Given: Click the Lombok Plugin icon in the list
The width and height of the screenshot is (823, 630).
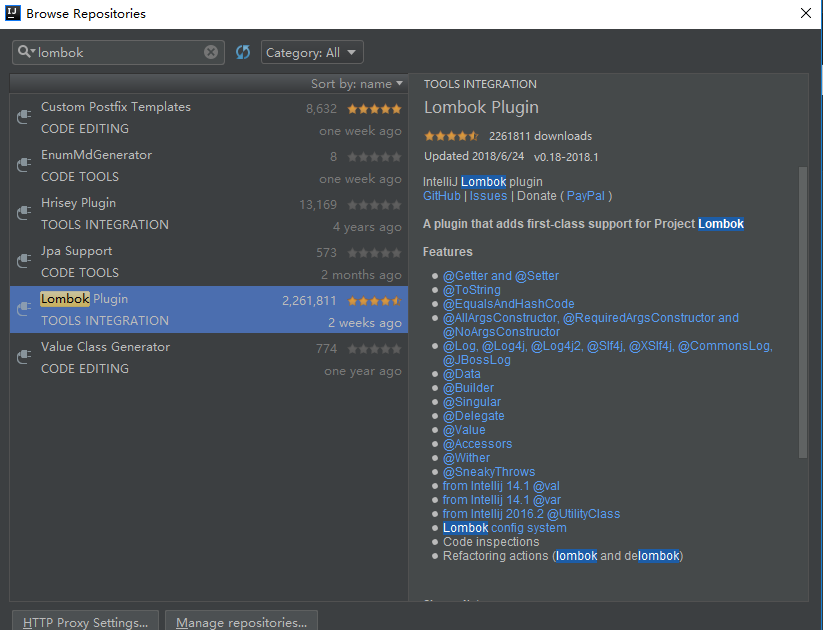Looking at the screenshot, I should (x=22, y=309).
